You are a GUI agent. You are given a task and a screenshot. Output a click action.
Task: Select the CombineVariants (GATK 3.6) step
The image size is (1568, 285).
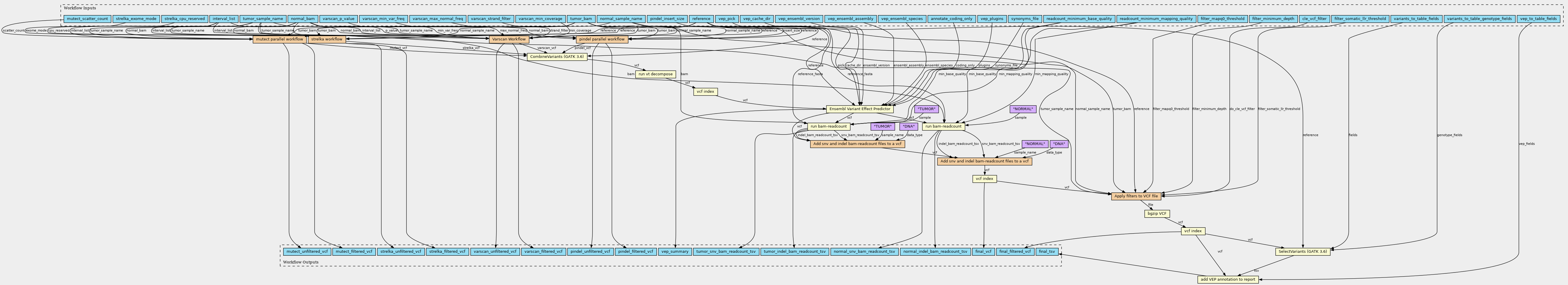click(557, 57)
